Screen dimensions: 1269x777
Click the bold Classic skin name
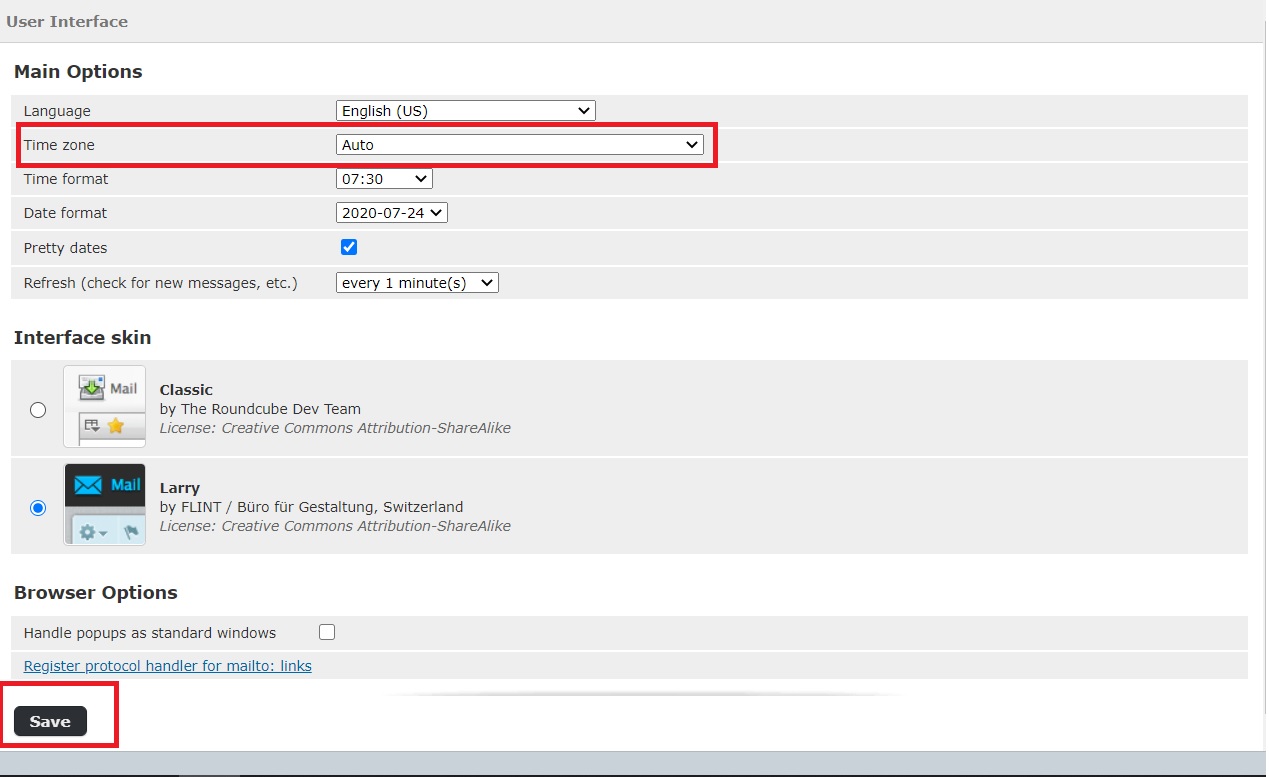(186, 390)
